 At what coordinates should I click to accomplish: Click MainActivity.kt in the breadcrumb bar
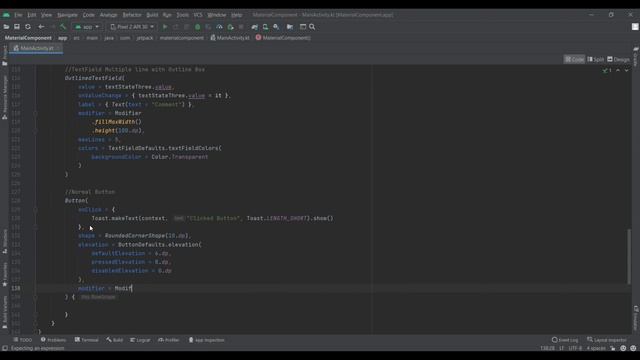click(x=230, y=38)
